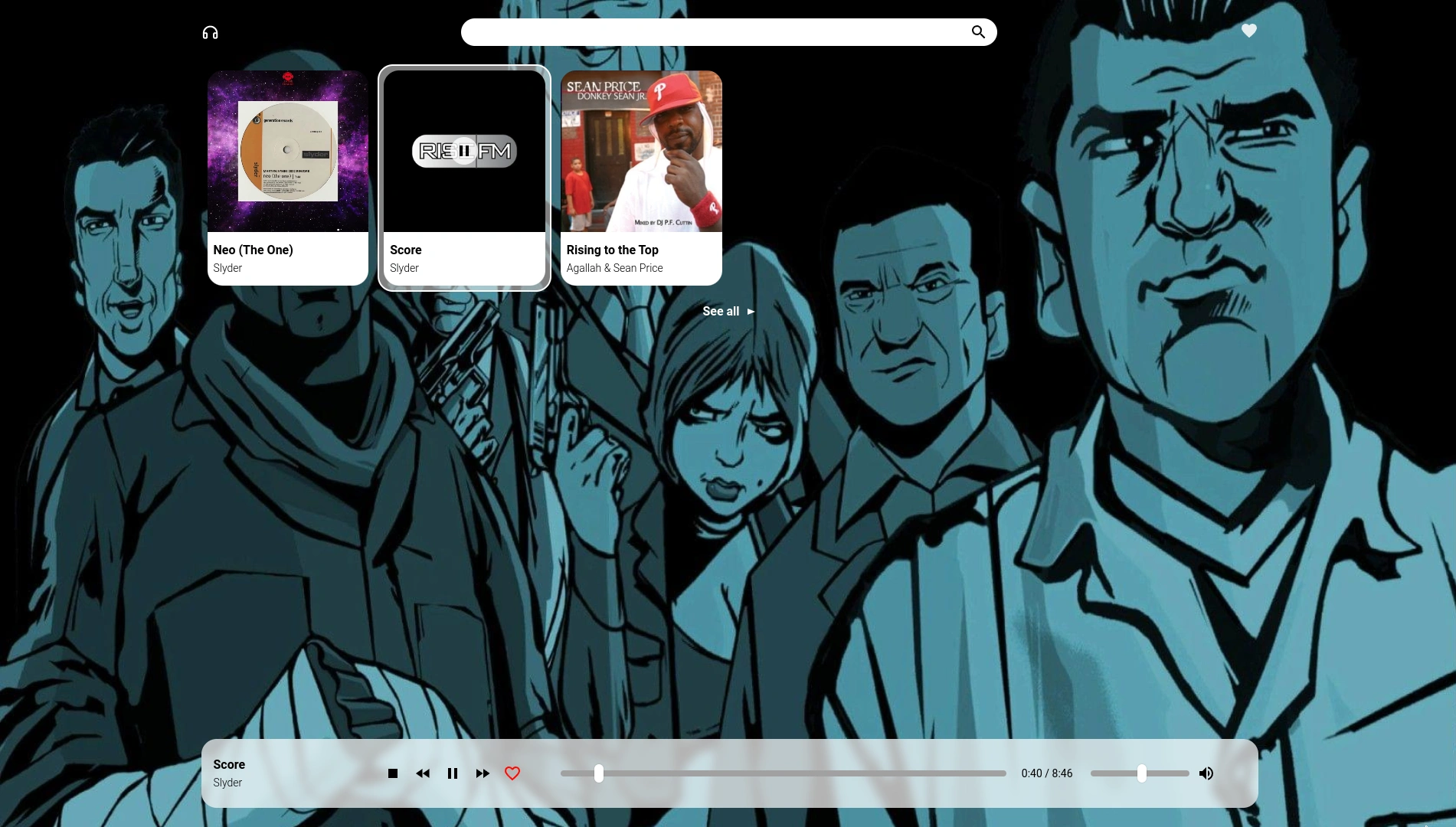The width and height of the screenshot is (1456, 827).
Task: Toggle favorite with the red heart icon
Action: [x=512, y=773]
